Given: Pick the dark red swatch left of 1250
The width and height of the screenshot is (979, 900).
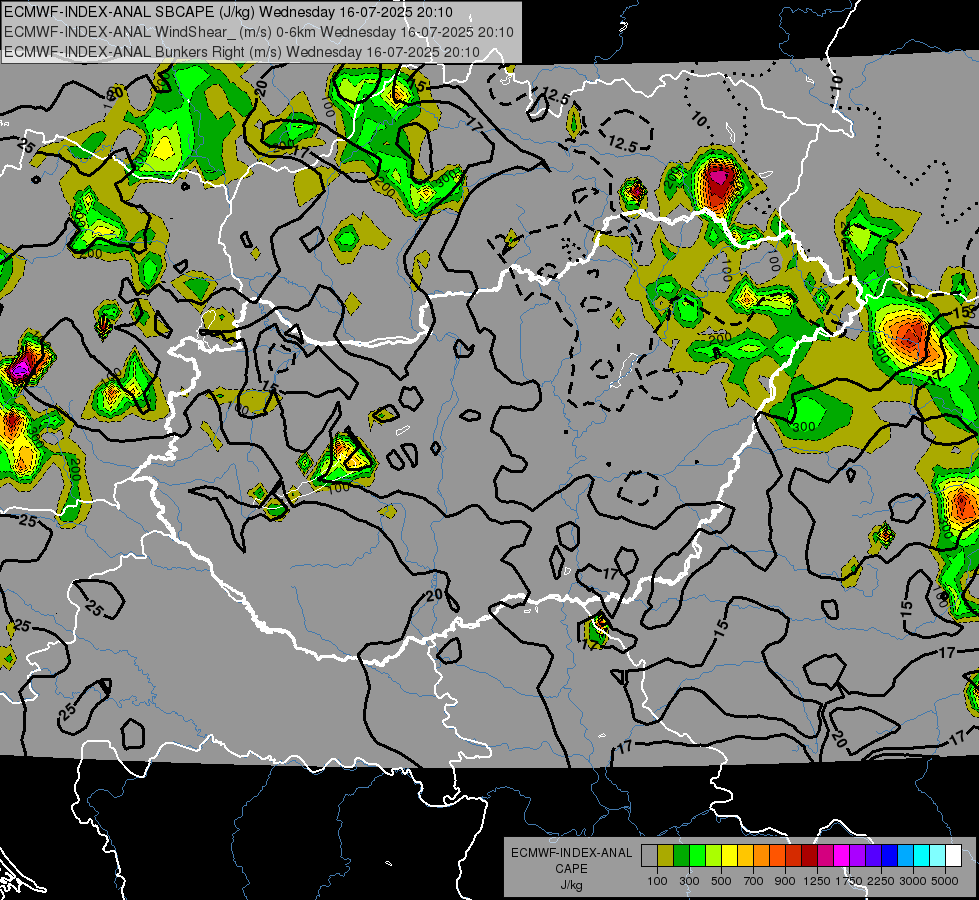Looking at the screenshot, I should tap(810, 856).
